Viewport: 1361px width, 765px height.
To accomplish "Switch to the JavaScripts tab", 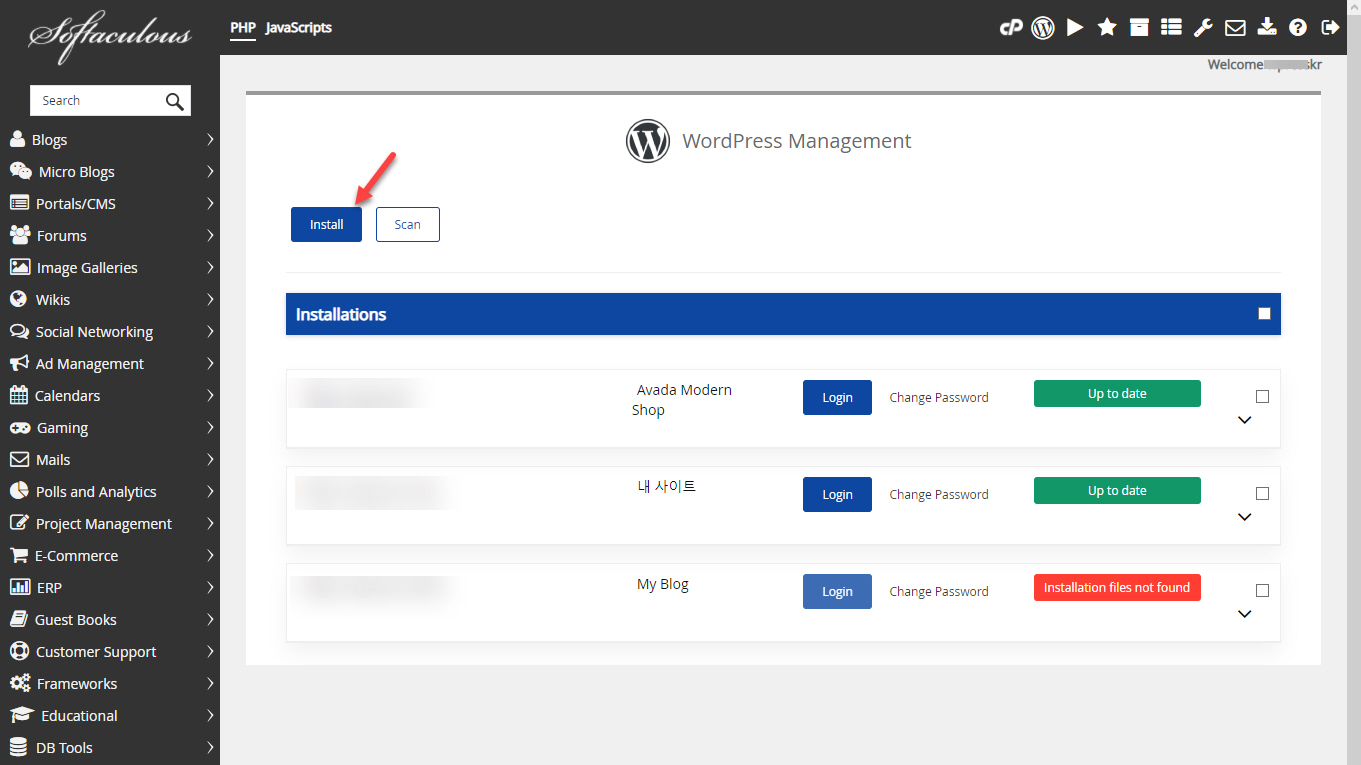I will (299, 28).
